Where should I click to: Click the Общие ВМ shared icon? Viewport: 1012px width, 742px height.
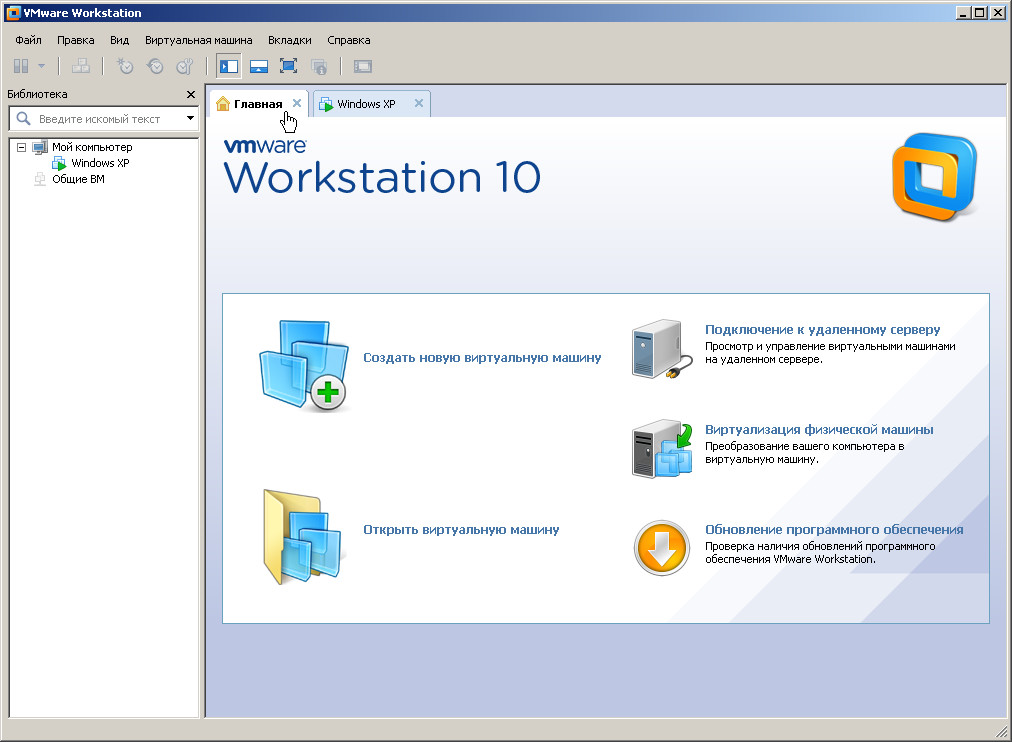pos(40,179)
